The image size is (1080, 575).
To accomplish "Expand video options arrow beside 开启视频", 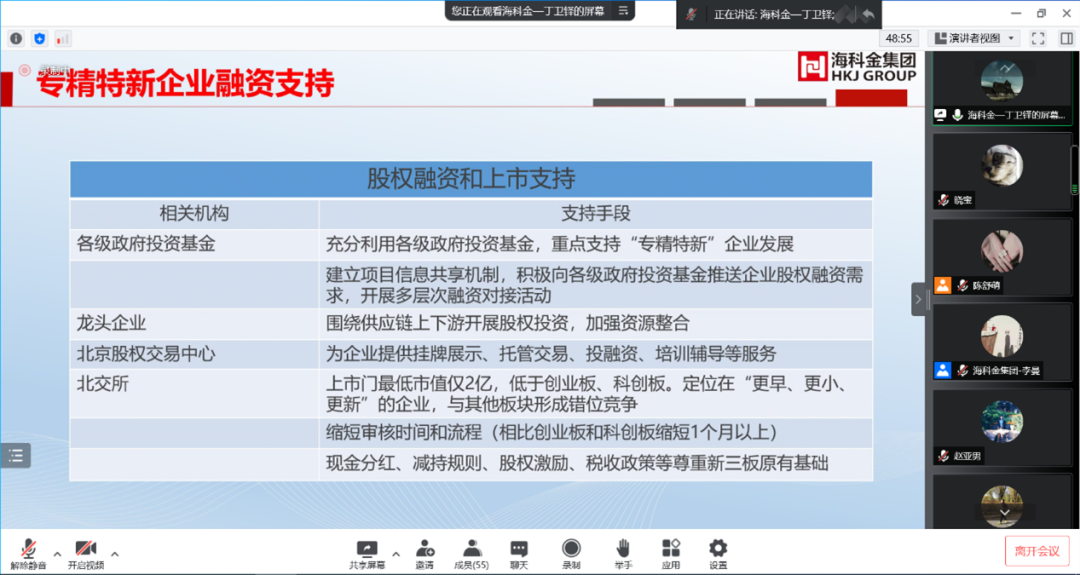I will [x=115, y=553].
